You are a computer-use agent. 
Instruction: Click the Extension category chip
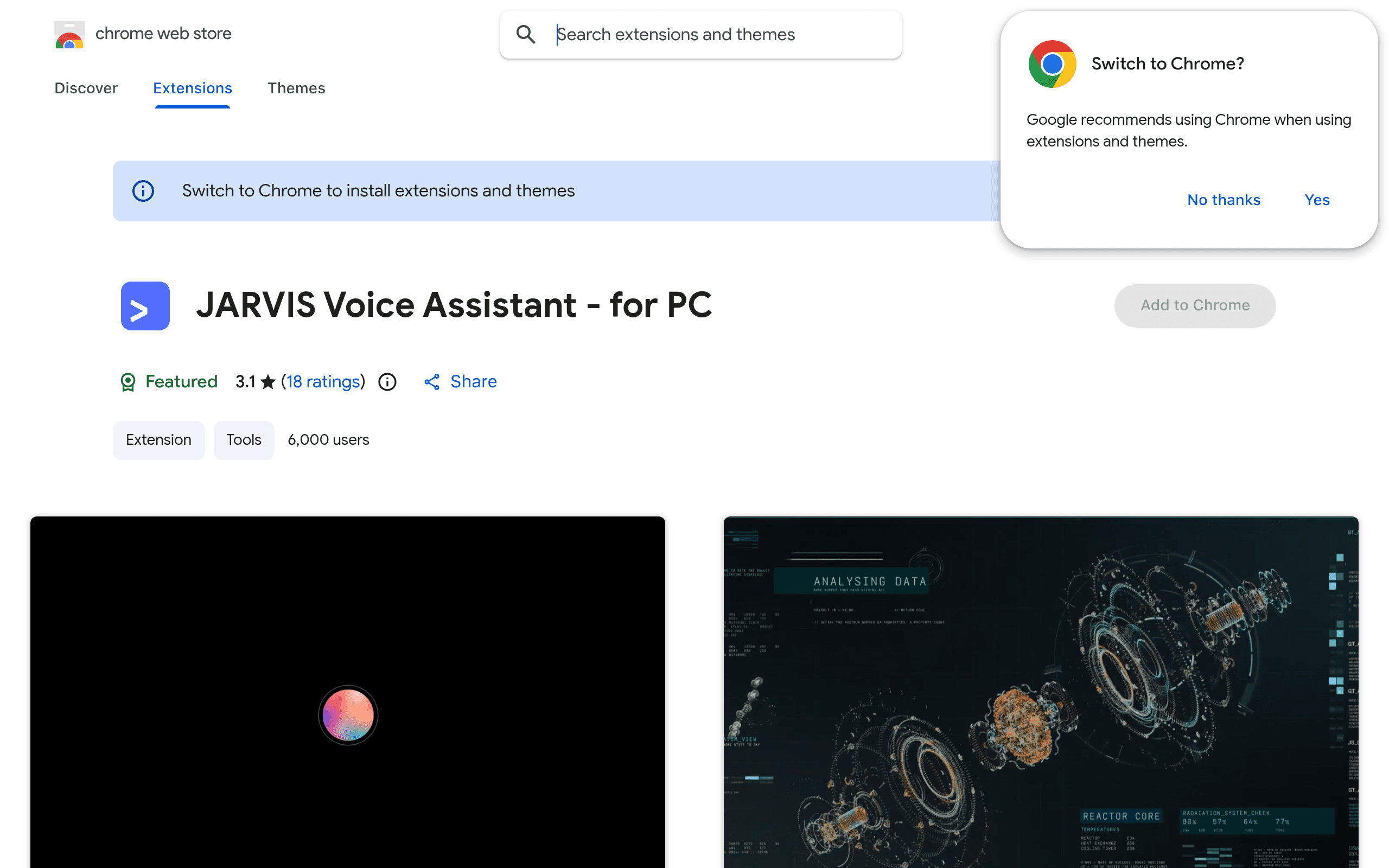(158, 440)
